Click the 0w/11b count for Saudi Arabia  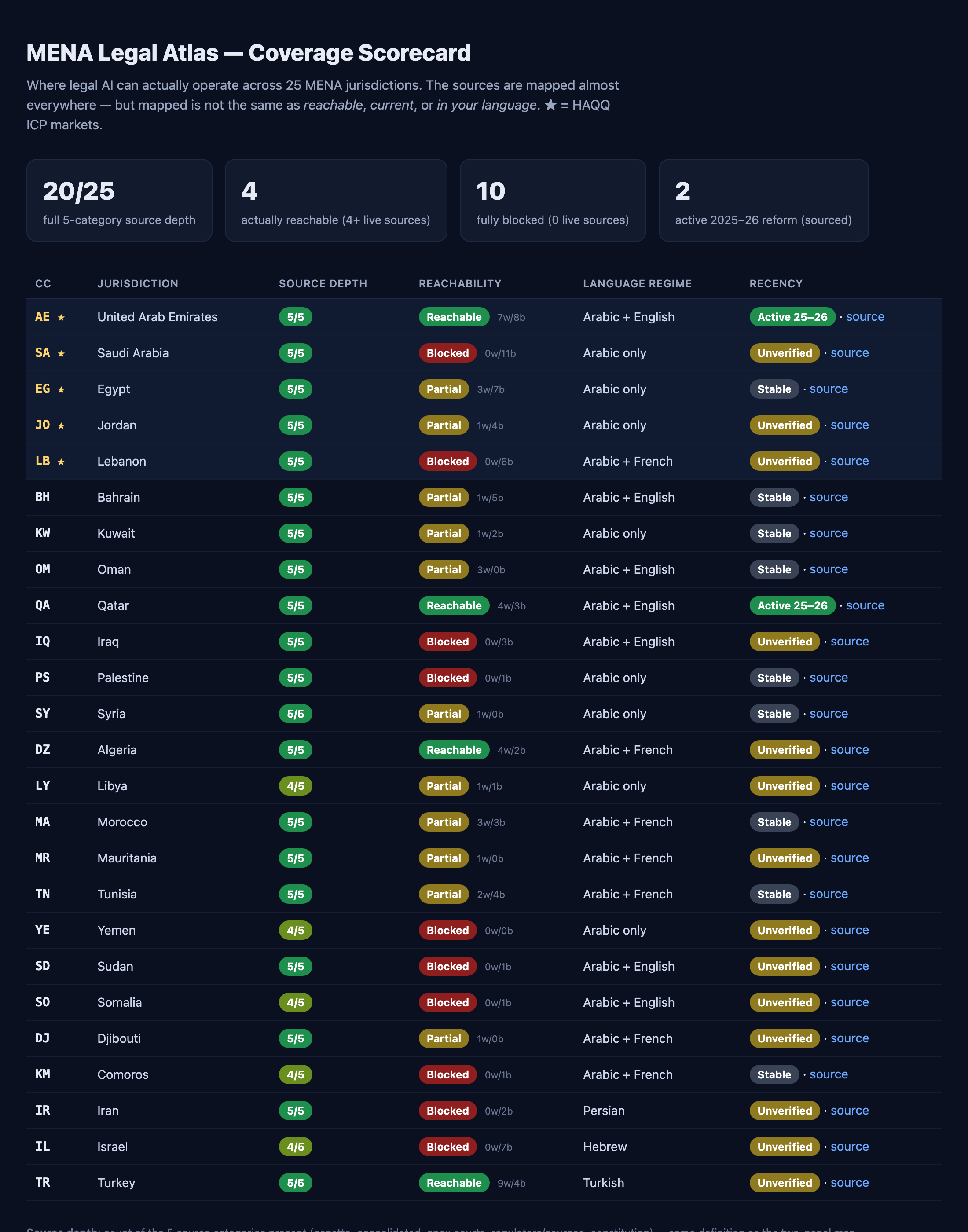point(500,354)
